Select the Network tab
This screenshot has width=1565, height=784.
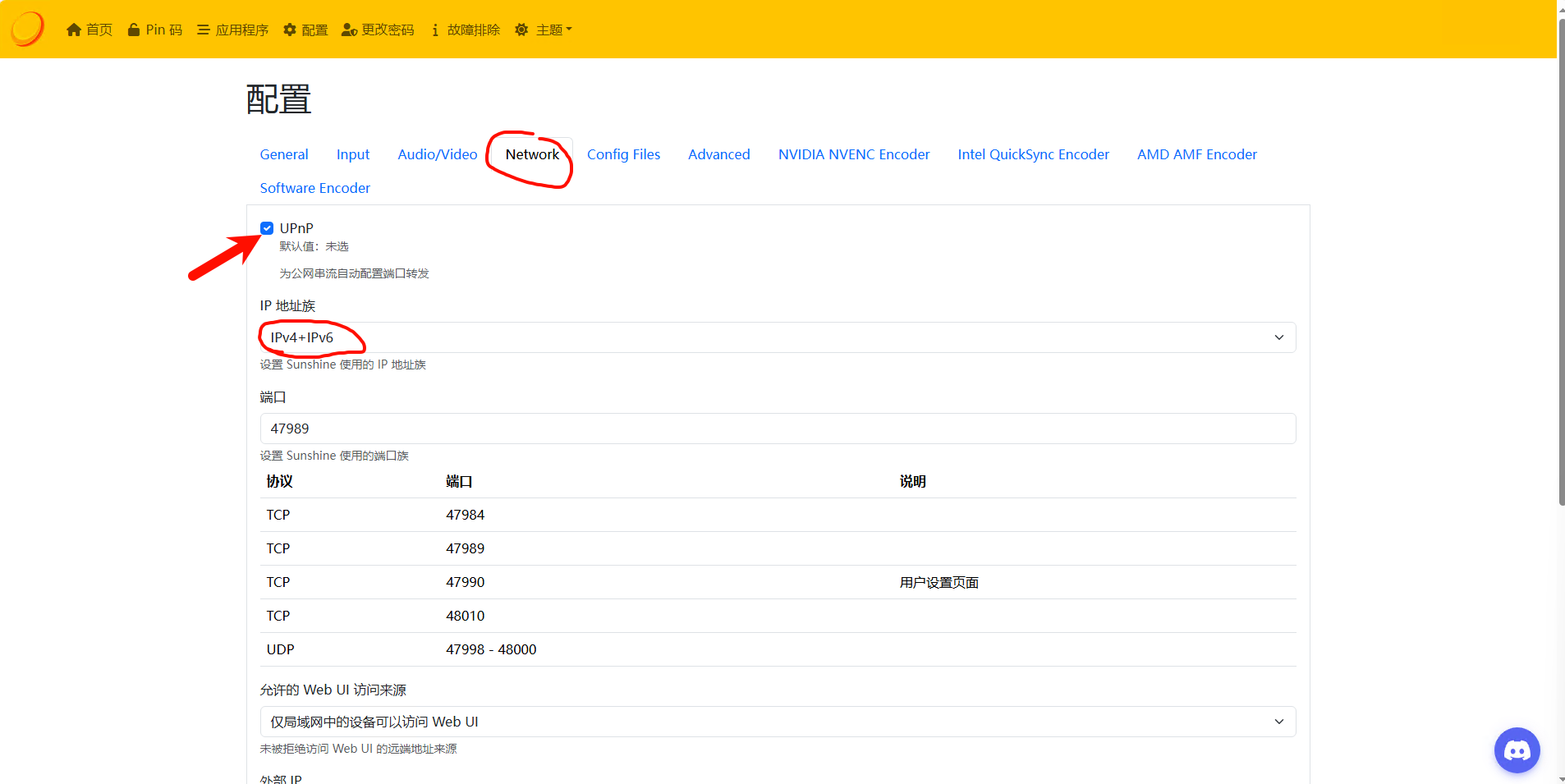click(x=532, y=154)
